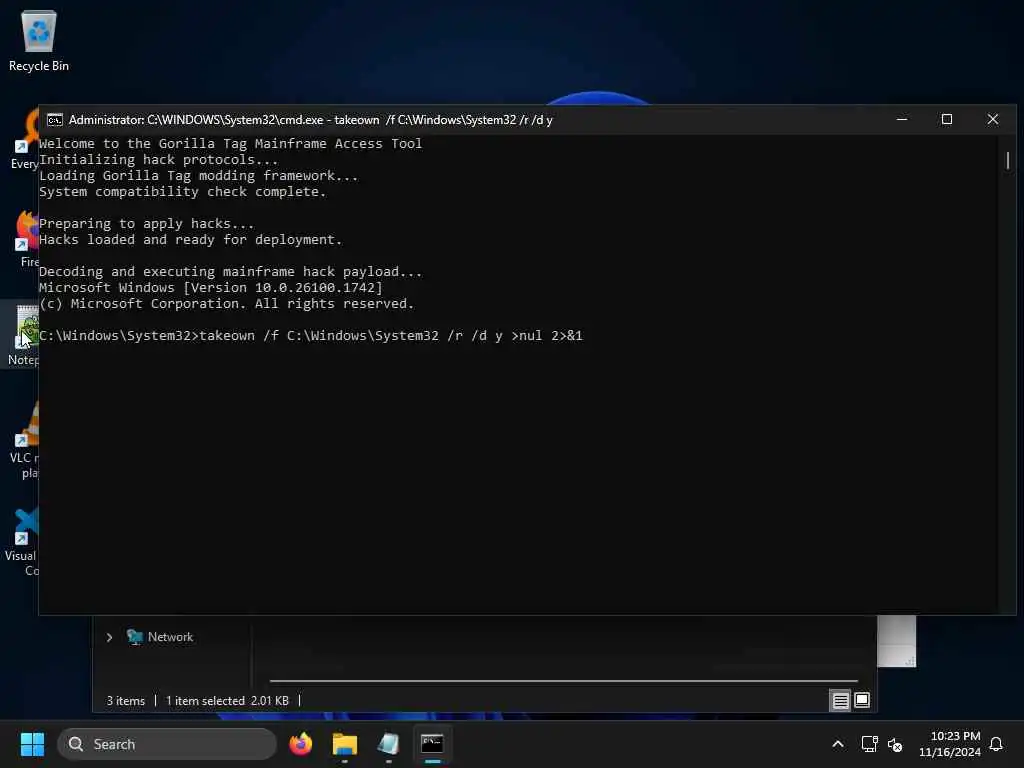
Task: Click the taskbar Search box
Action: (167, 744)
